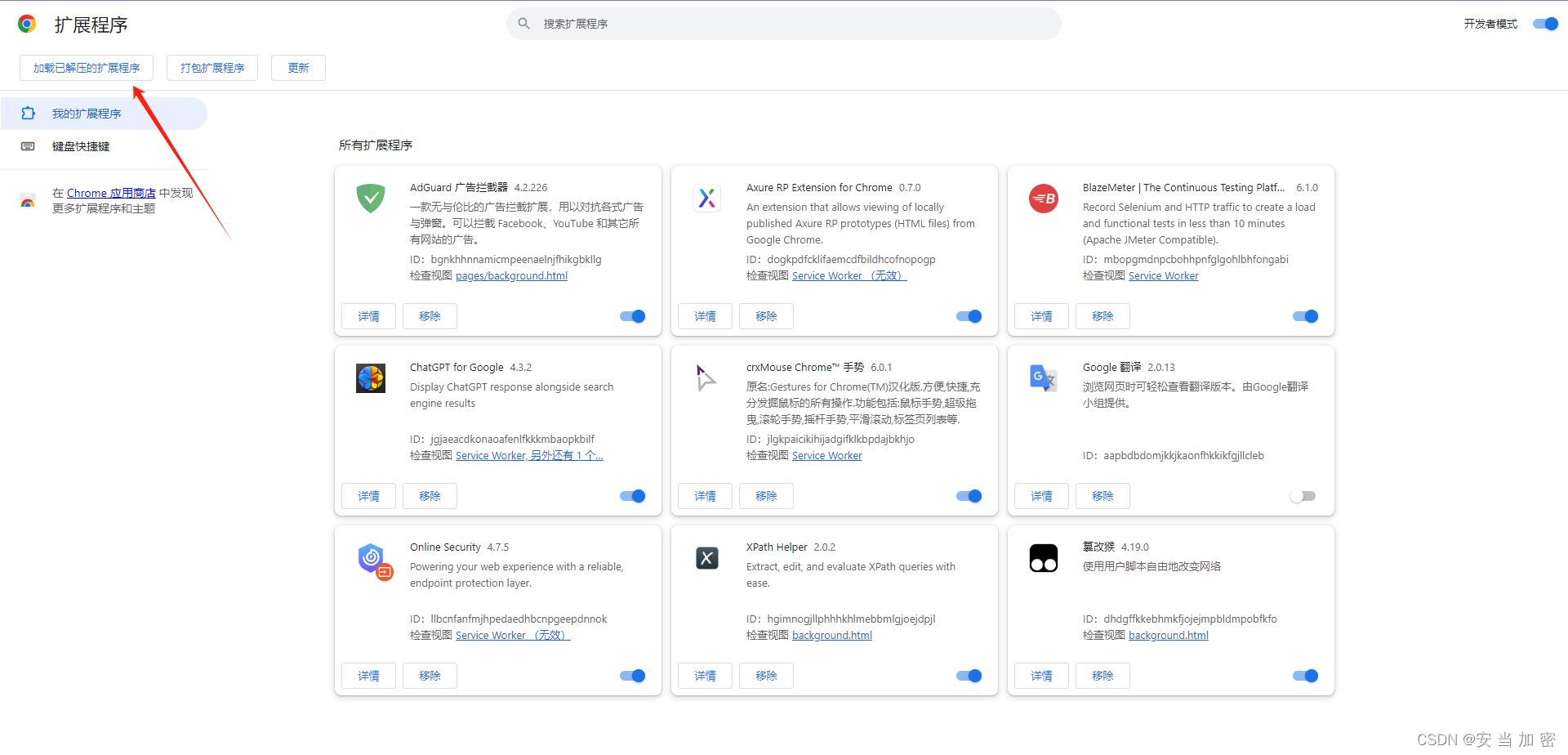The image size is (1568, 755).
Task: Inspect AdGuard pages/background.html view
Action: tap(511, 276)
